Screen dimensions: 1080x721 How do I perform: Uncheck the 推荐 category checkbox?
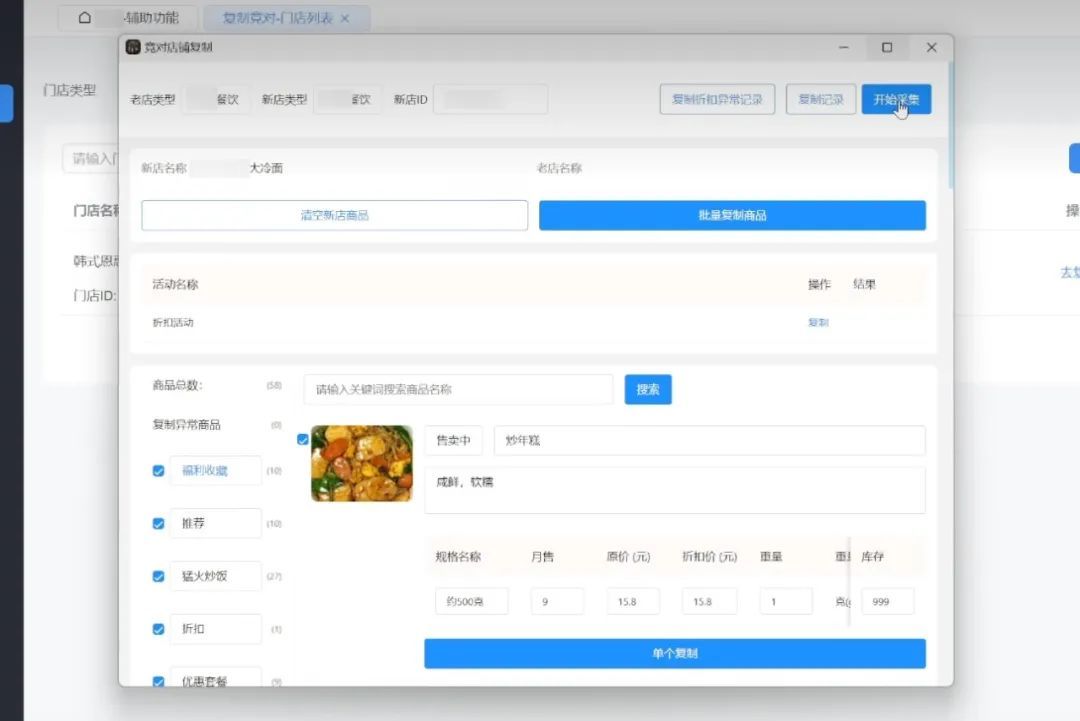tap(158, 523)
